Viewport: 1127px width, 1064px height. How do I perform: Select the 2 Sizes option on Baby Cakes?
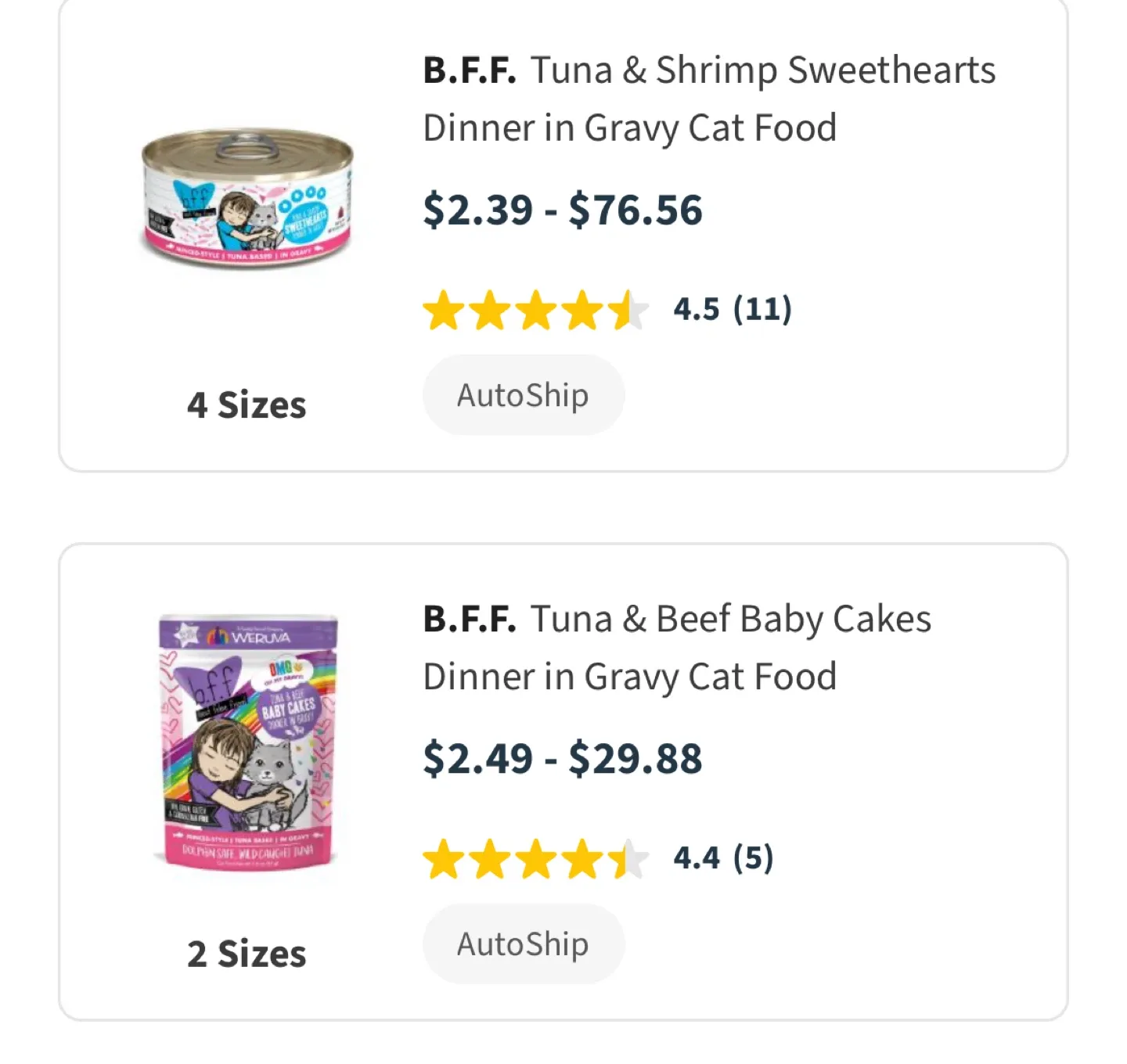tap(245, 954)
